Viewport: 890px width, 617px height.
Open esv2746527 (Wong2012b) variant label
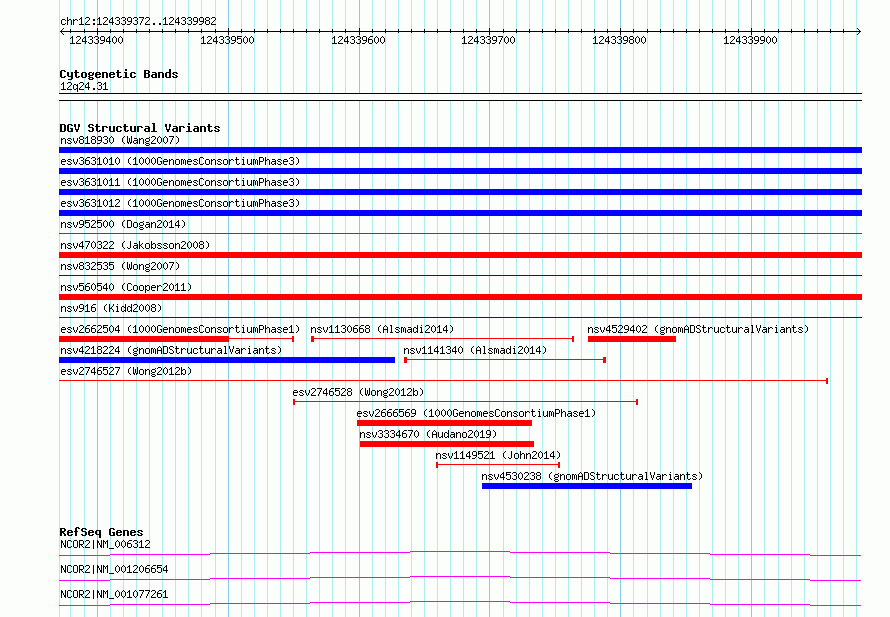click(126, 371)
